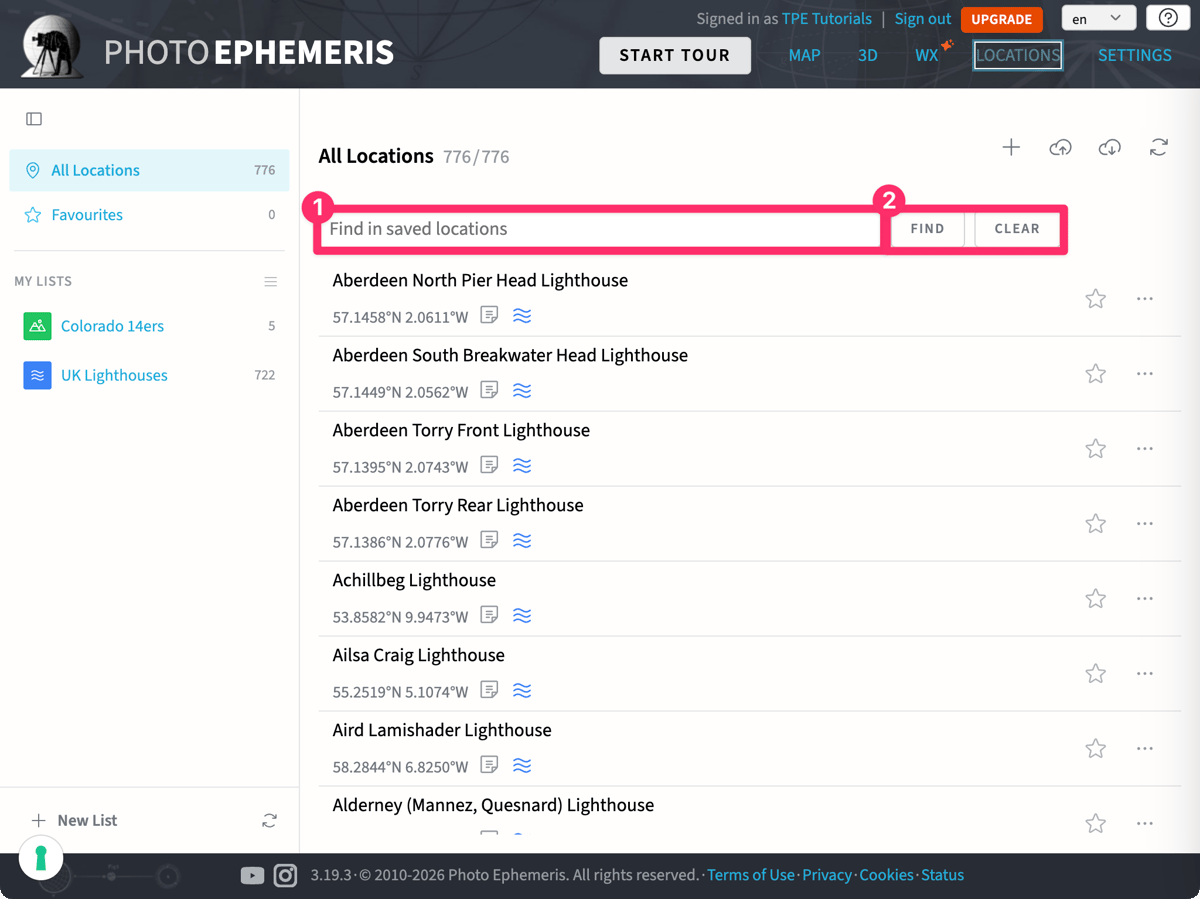Select All Locations in sidebar
The image size is (1200, 899).
pos(149,170)
